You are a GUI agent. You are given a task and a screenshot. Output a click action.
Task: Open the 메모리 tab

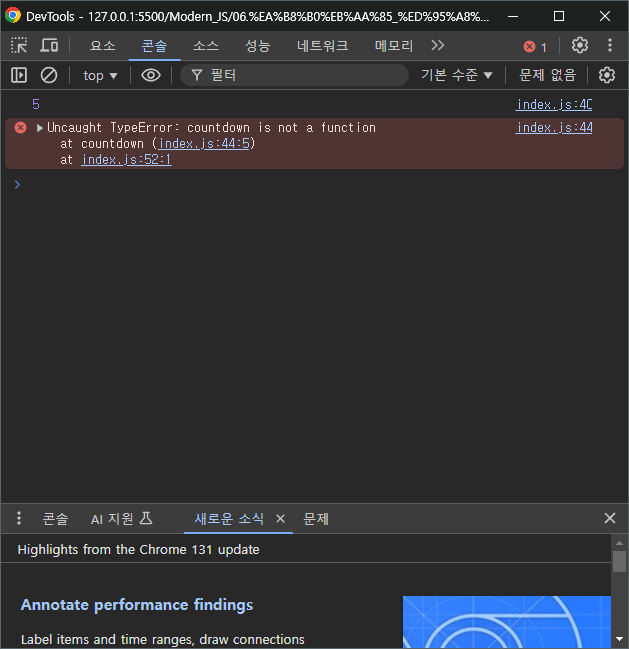point(394,46)
